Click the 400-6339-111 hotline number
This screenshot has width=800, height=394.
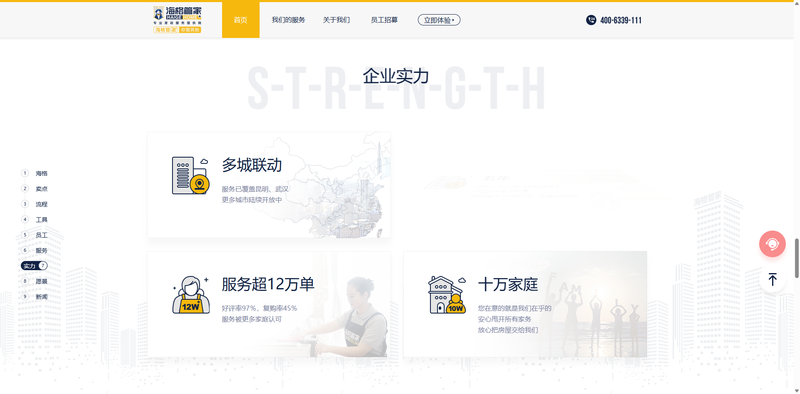621,20
